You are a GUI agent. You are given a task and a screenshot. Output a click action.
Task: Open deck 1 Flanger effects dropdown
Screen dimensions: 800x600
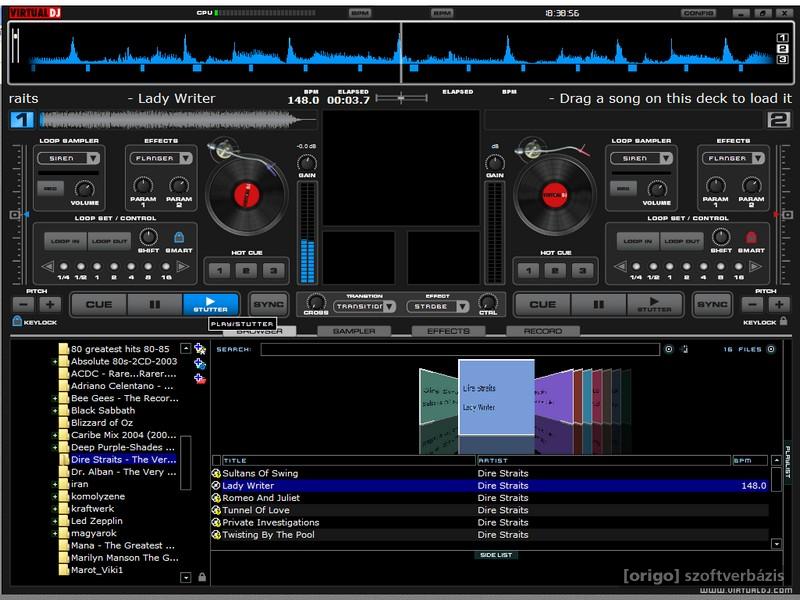point(161,158)
